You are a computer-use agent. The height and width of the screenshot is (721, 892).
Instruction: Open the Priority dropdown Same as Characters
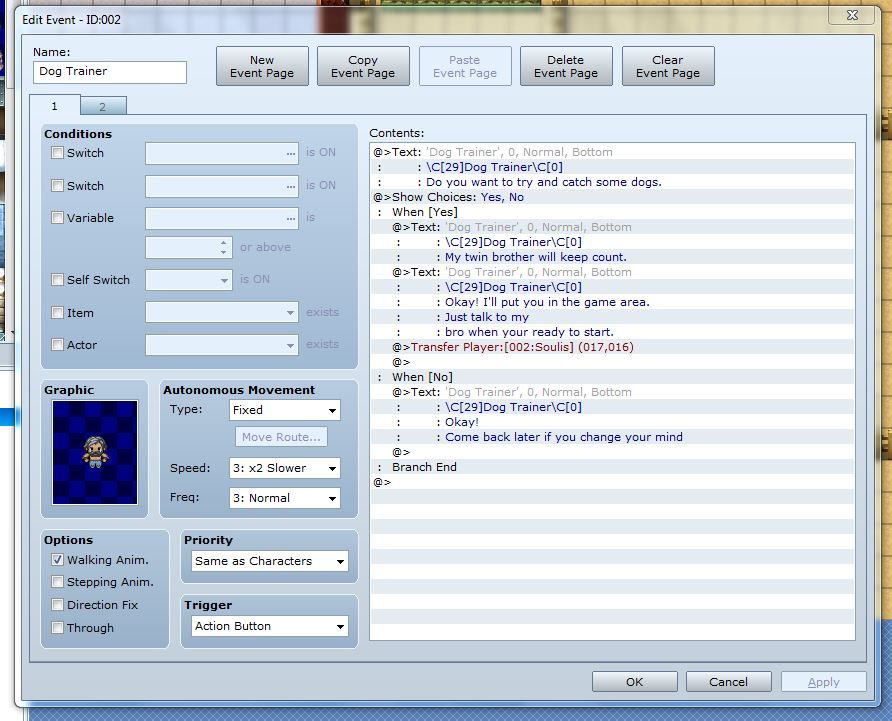click(x=270, y=561)
